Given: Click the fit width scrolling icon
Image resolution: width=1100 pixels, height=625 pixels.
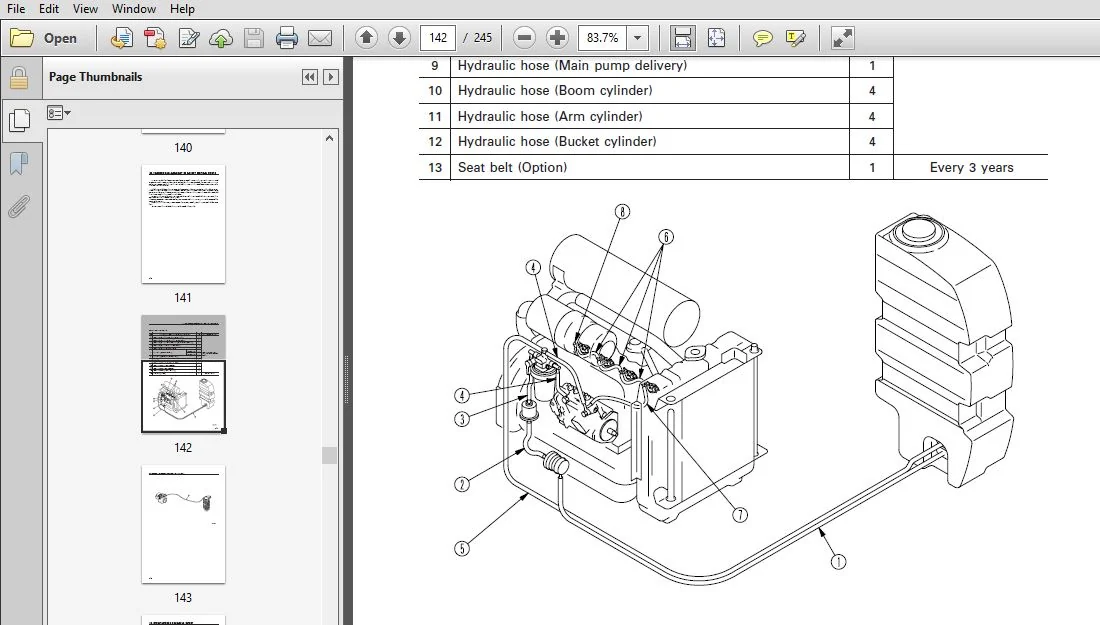Looking at the screenshot, I should tap(683, 38).
